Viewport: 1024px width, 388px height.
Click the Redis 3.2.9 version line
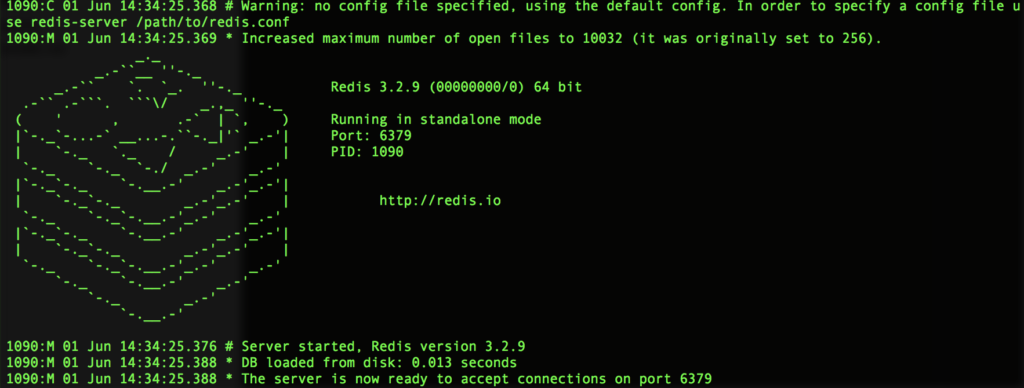coord(456,87)
